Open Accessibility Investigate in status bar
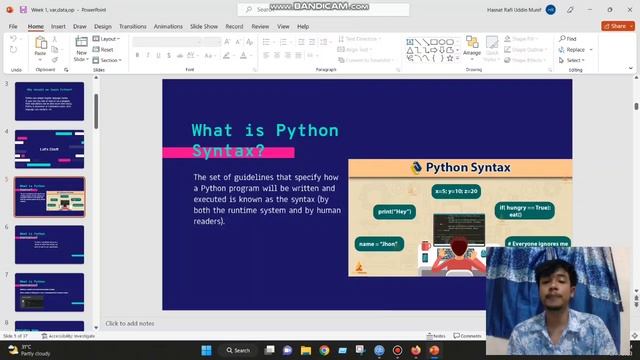 [68, 336]
